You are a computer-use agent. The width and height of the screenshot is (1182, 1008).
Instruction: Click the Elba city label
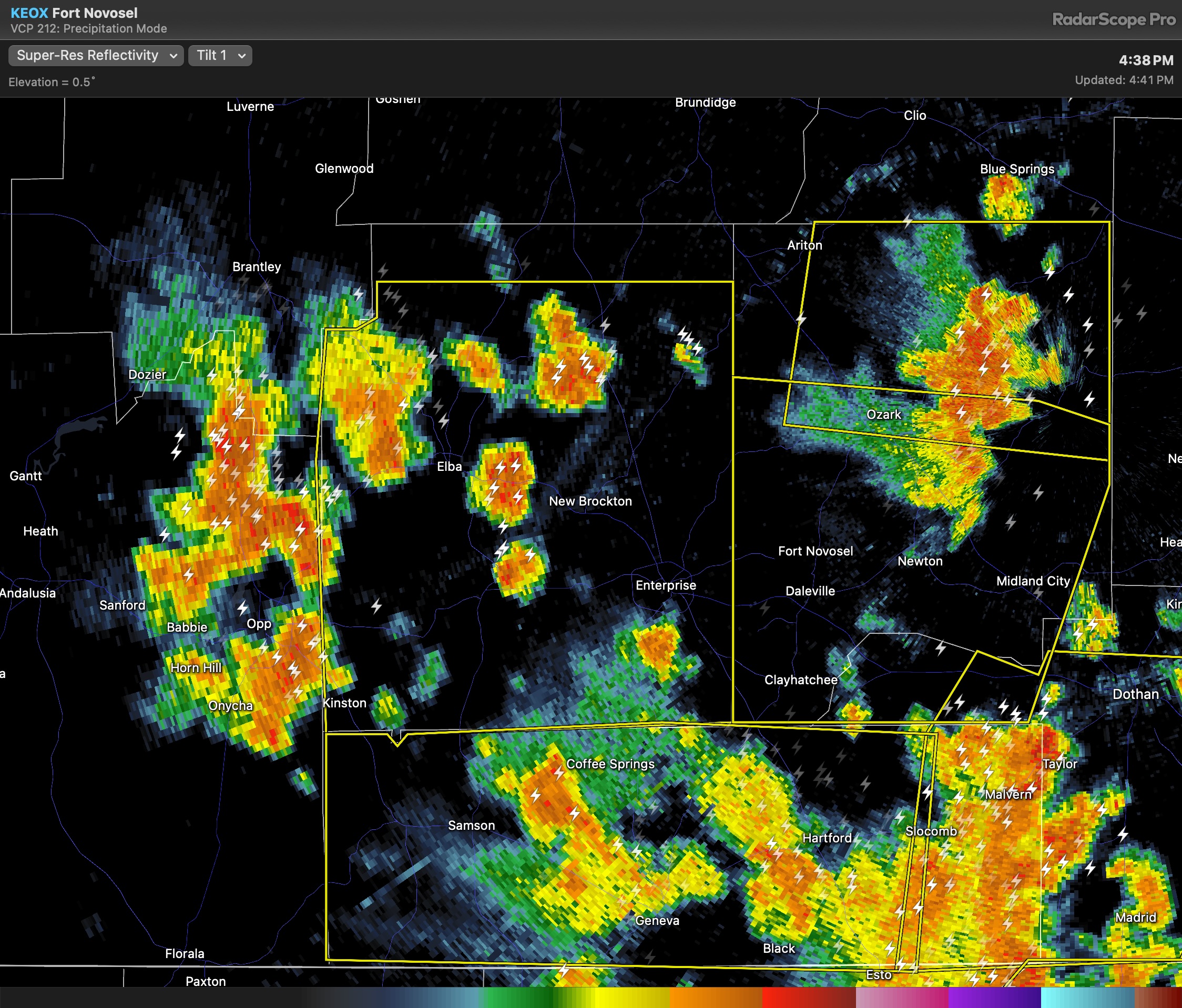[449, 466]
